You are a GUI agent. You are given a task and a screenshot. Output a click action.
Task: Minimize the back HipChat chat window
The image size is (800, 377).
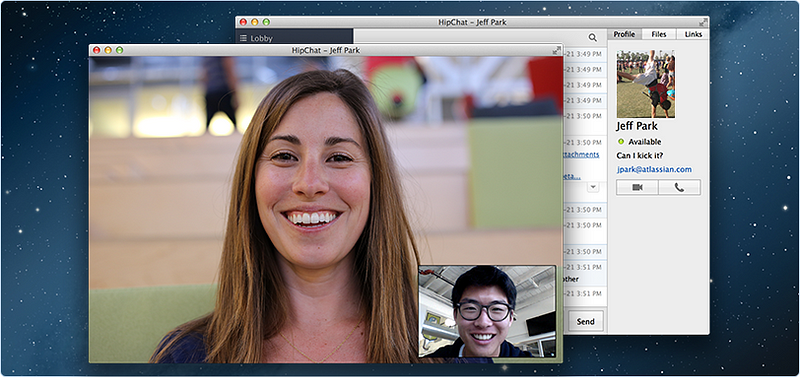tap(255, 22)
